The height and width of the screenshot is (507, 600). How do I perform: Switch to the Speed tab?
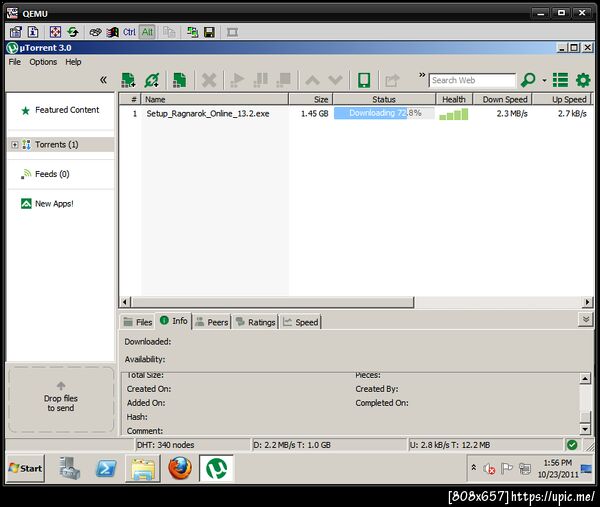click(x=301, y=322)
